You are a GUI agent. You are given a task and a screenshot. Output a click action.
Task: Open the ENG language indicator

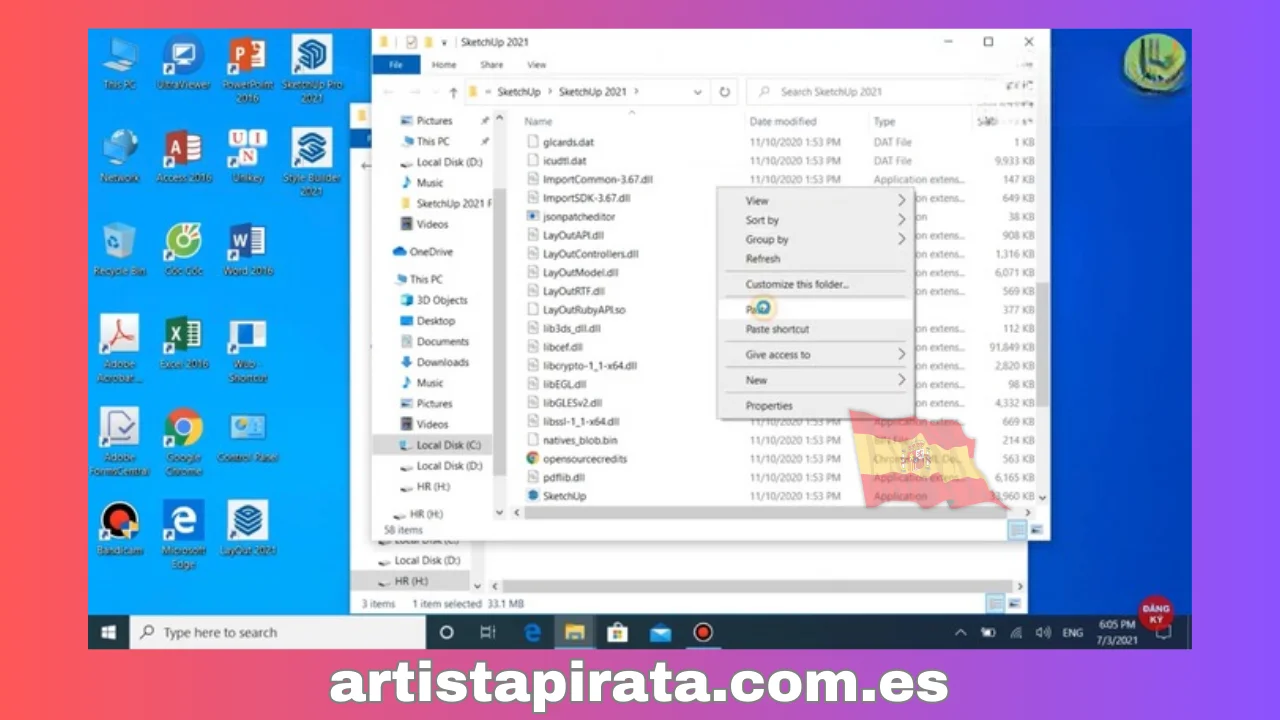1072,632
